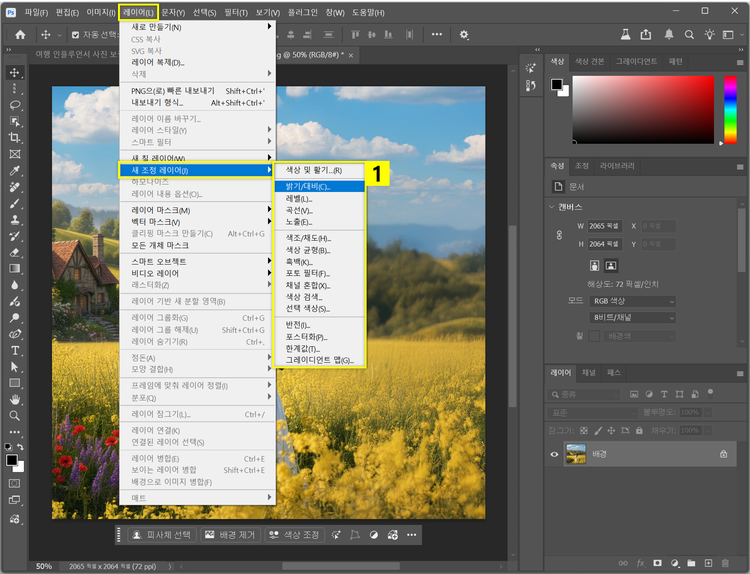Select the Lasso tool
Image resolution: width=750 pixels, height=574 pixels.
[x=15, y=104]
